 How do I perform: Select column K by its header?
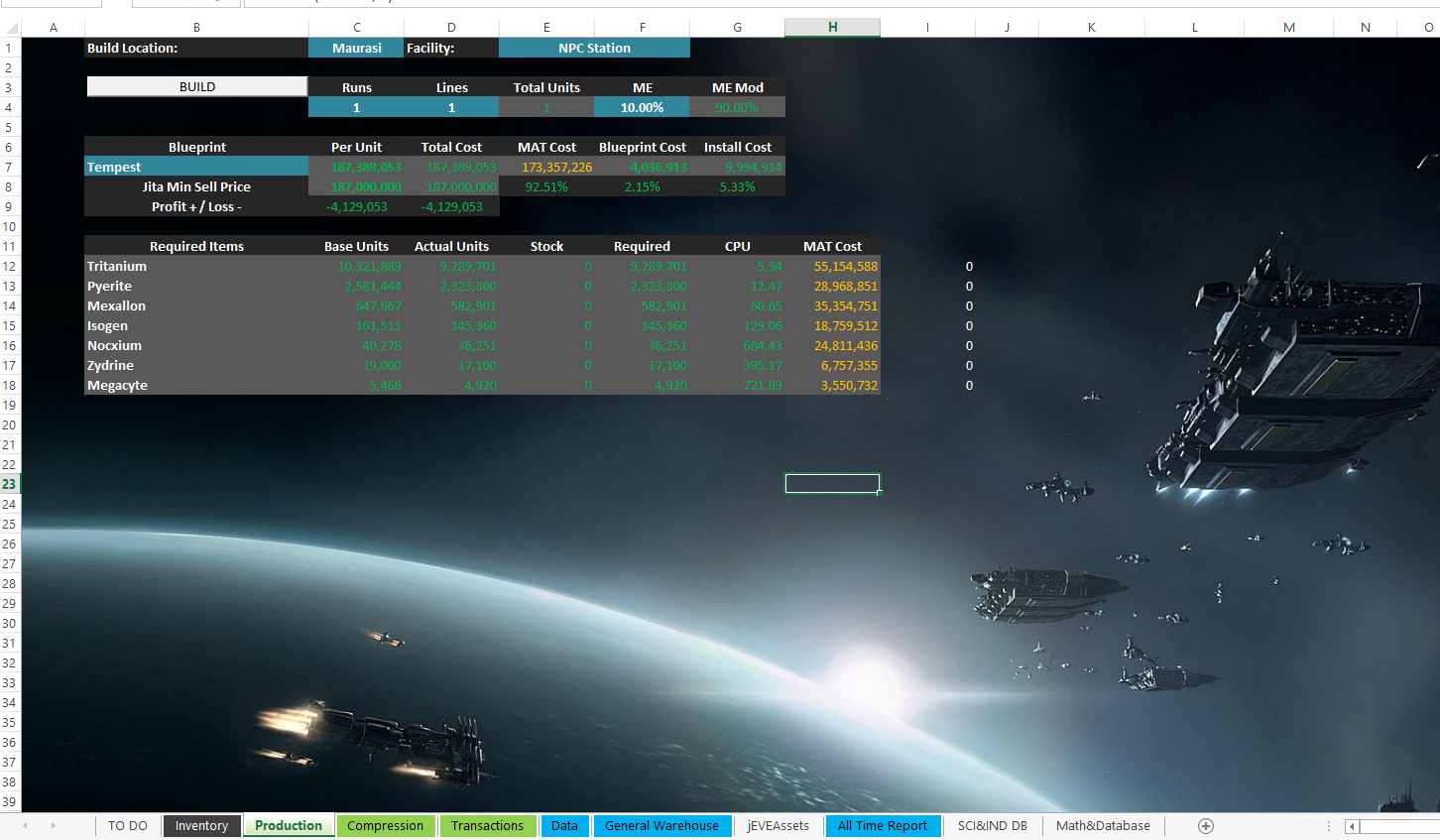[1091, 27]
